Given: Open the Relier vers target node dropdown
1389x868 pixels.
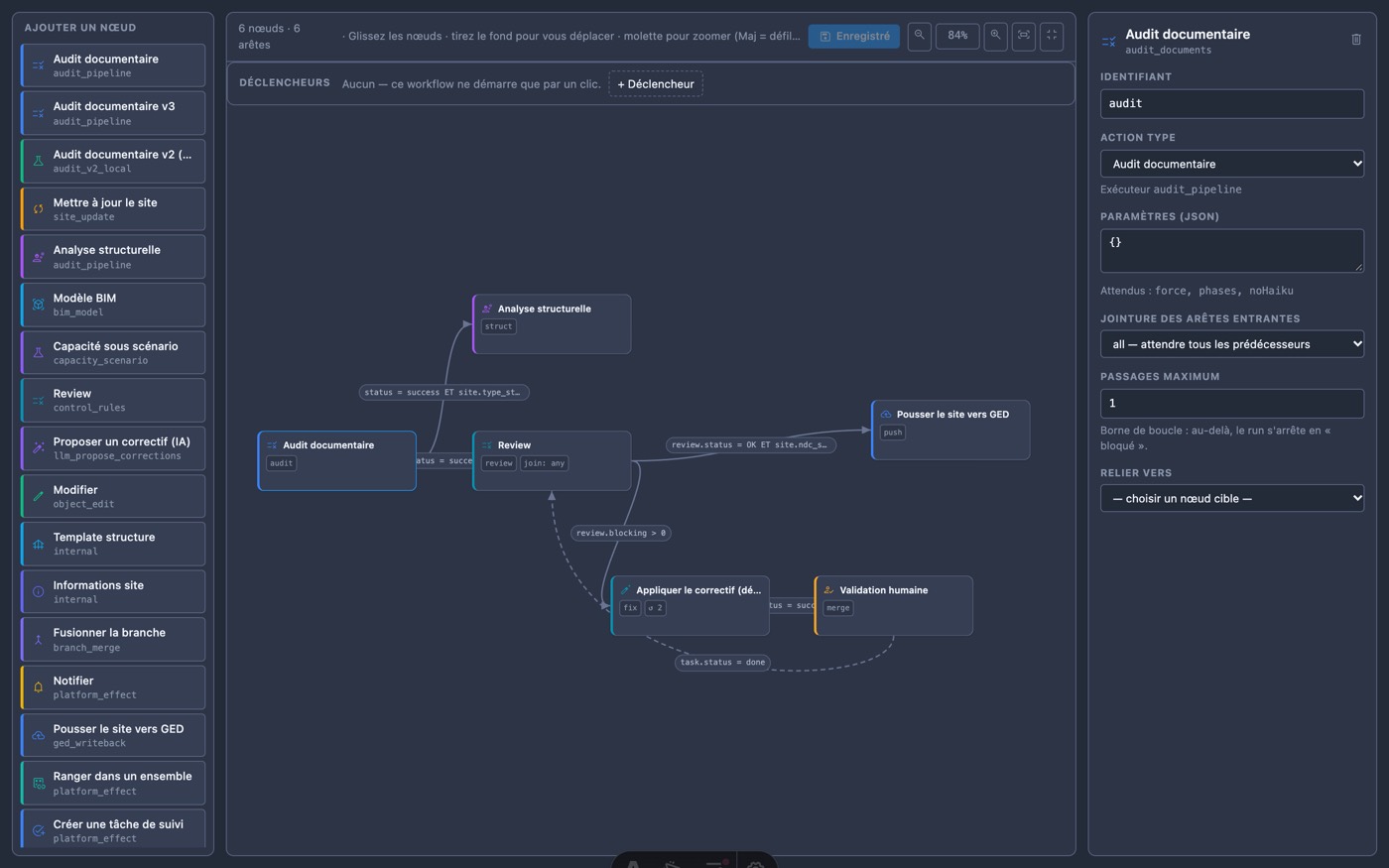Looking at the screenshot, I should (x=1232, y=498).
